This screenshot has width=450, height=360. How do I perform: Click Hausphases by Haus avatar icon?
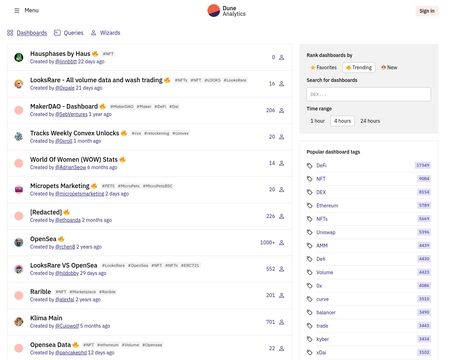[x=19, y=57]
